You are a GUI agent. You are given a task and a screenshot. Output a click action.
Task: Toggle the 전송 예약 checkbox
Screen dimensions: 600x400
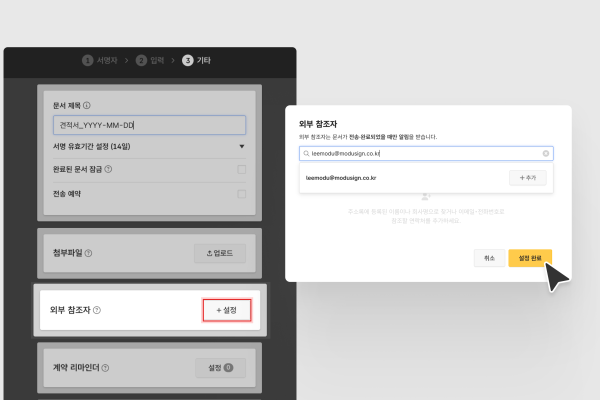(241, 193)
